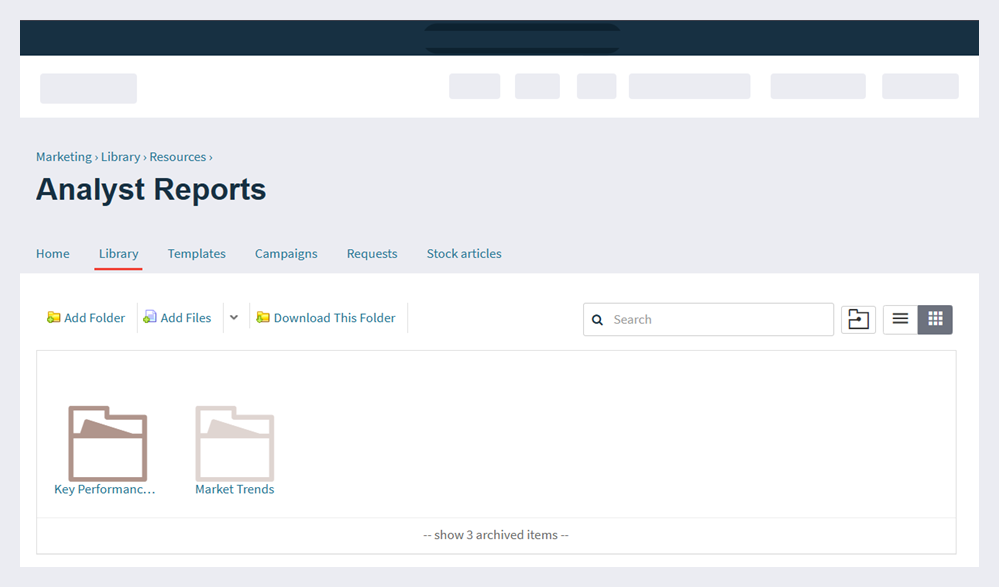Open the Market Trends folder
This screenshot has height=587, width=999.
pyautogui.click(x=234, y=442)
